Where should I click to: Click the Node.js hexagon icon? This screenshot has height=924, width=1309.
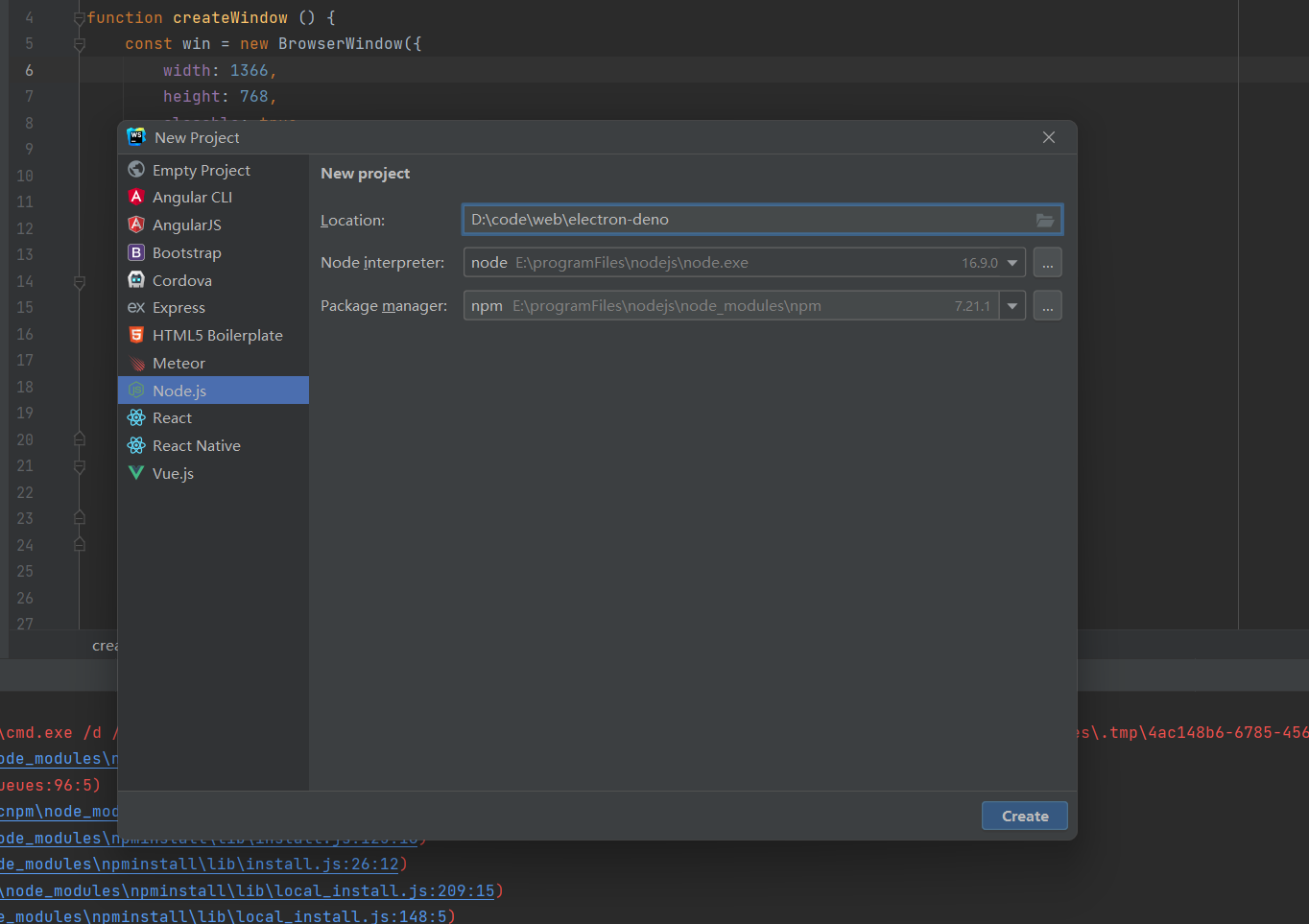pyautogui.click(x=136, y=391)
